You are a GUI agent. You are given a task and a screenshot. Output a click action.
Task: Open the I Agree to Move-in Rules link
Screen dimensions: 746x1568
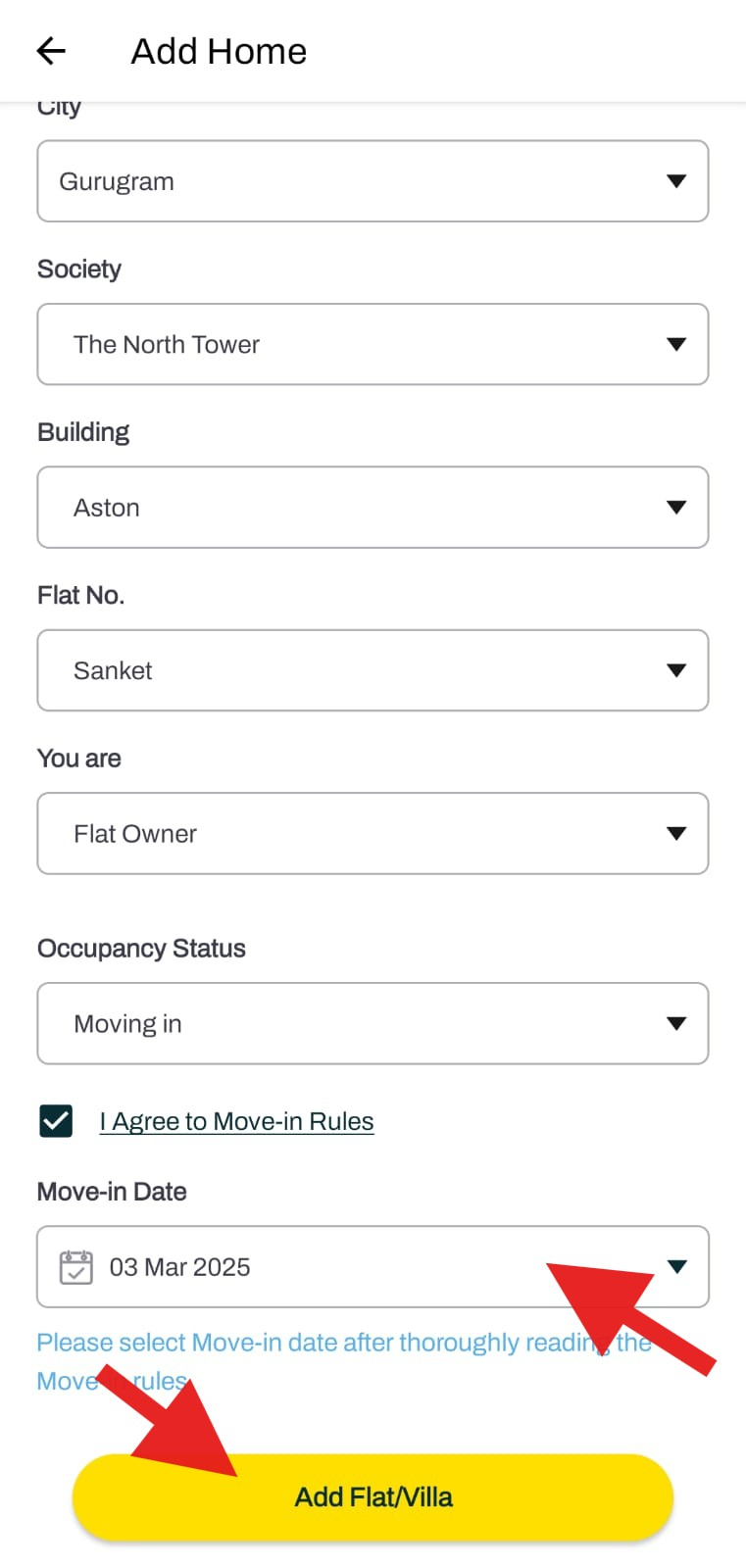(236, 1122)
